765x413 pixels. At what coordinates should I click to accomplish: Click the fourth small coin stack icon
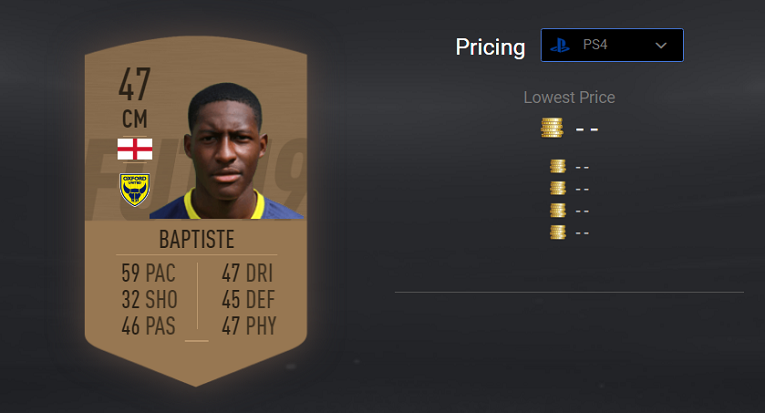[558, 232]
